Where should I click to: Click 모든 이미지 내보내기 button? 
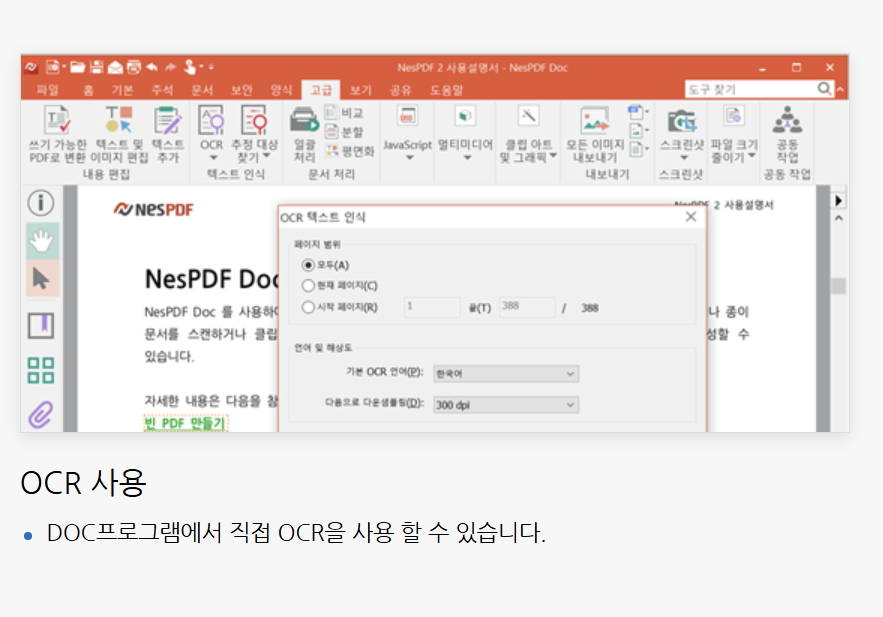[x=595, y=135]
